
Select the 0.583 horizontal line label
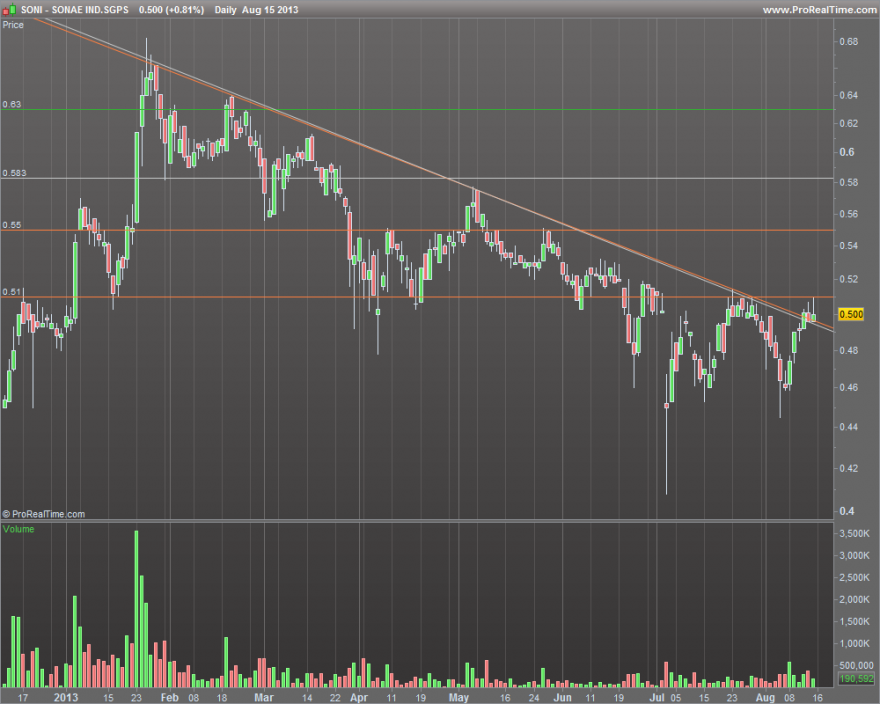point(14,173)
